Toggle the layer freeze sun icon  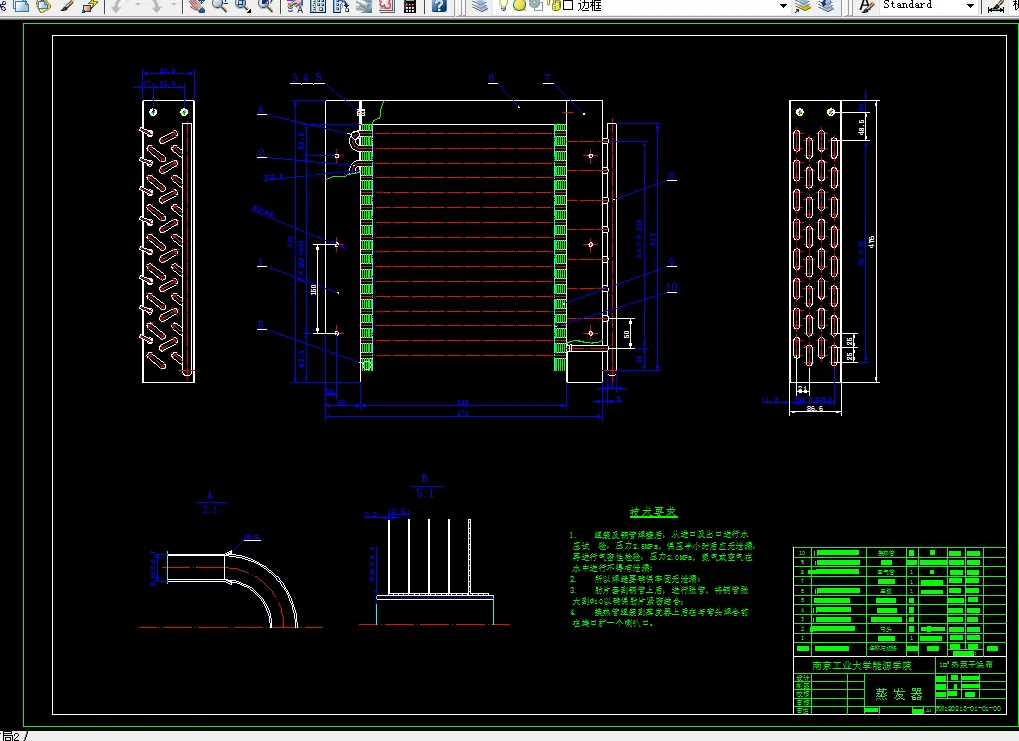click(x=519, y=5)
